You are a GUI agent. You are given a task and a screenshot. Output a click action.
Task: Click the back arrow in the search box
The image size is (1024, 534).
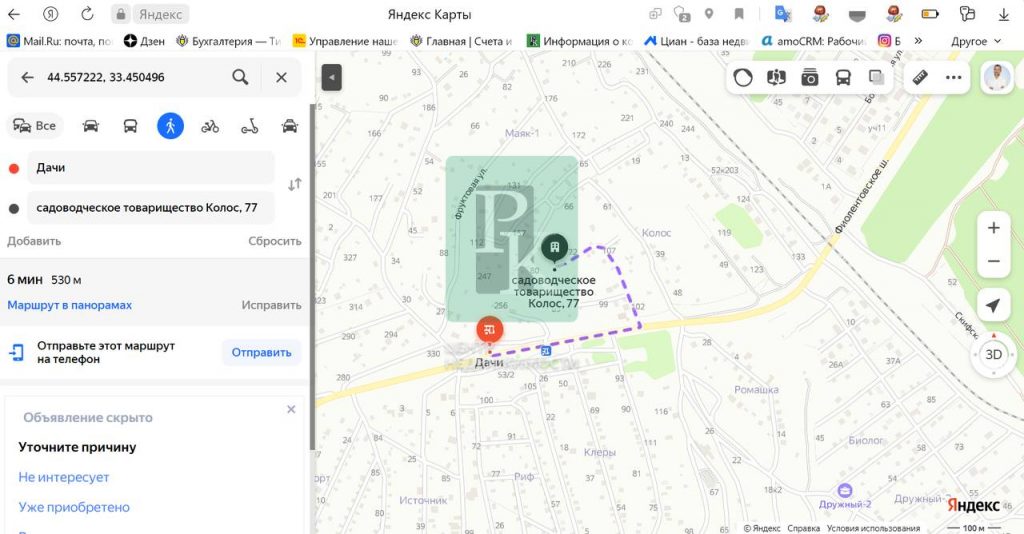[x=27, y=77]
